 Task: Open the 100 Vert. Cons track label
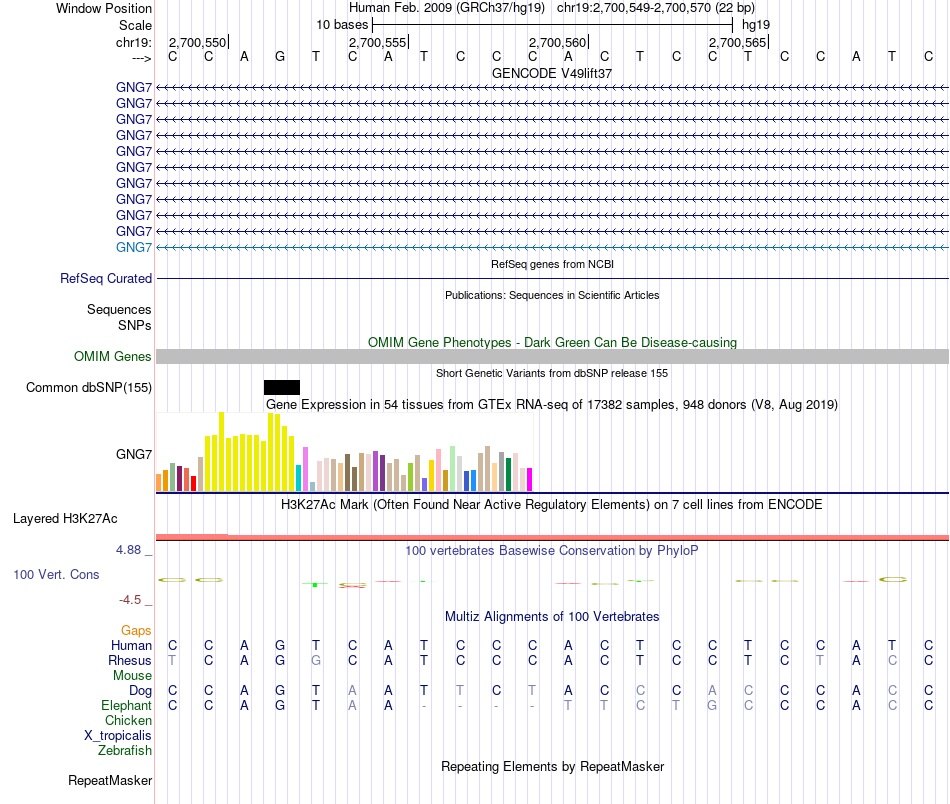coord(56,574)
